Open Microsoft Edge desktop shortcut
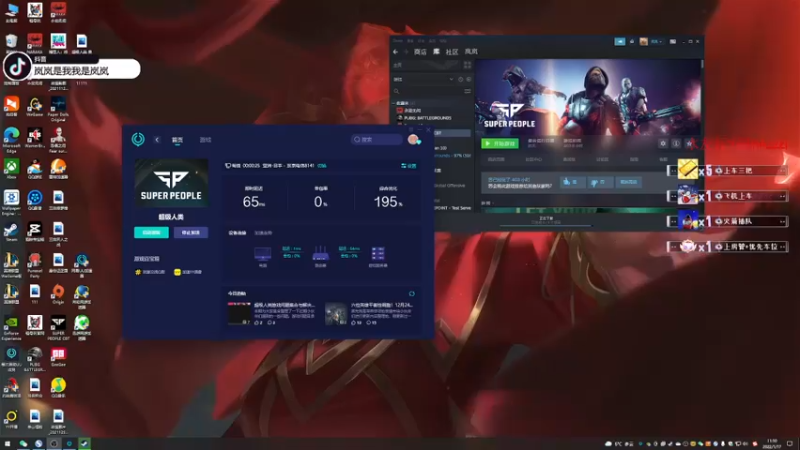Image resolution: width=800 pixels, height=450 pixels. click(11, 139)
